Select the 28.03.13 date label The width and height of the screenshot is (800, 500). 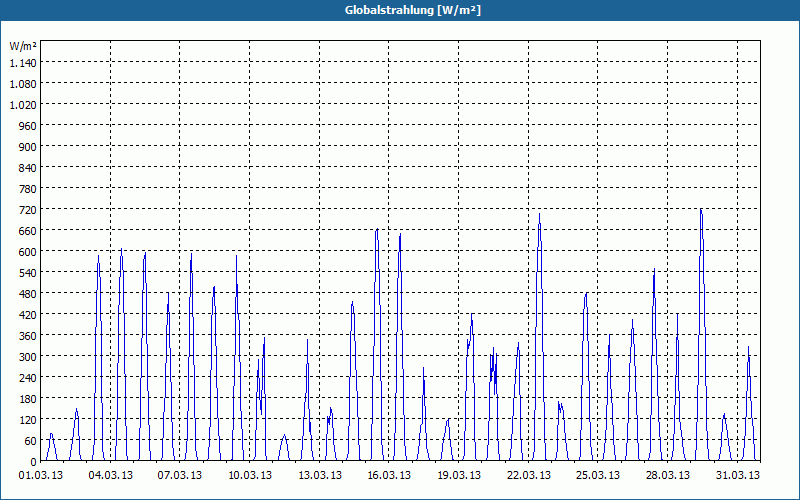point(667,476)
